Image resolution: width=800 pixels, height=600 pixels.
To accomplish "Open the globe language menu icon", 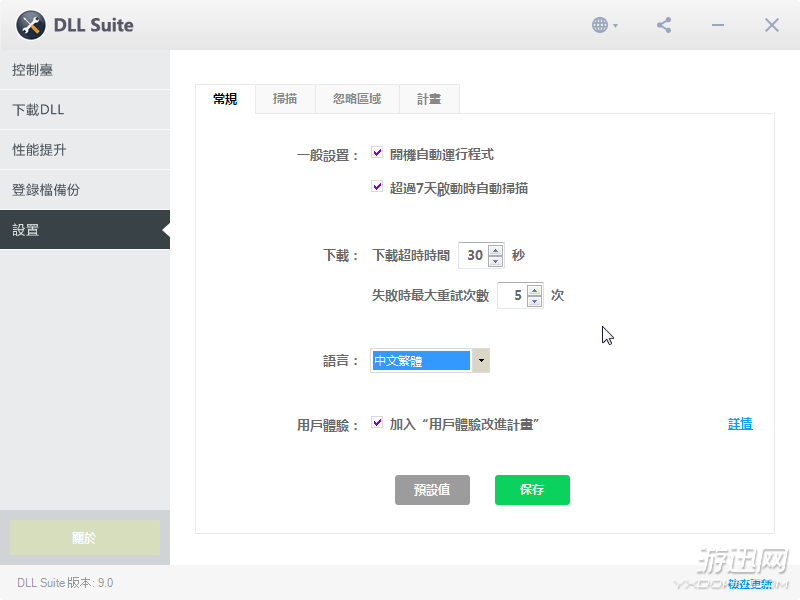I will [x=605, y=25].
